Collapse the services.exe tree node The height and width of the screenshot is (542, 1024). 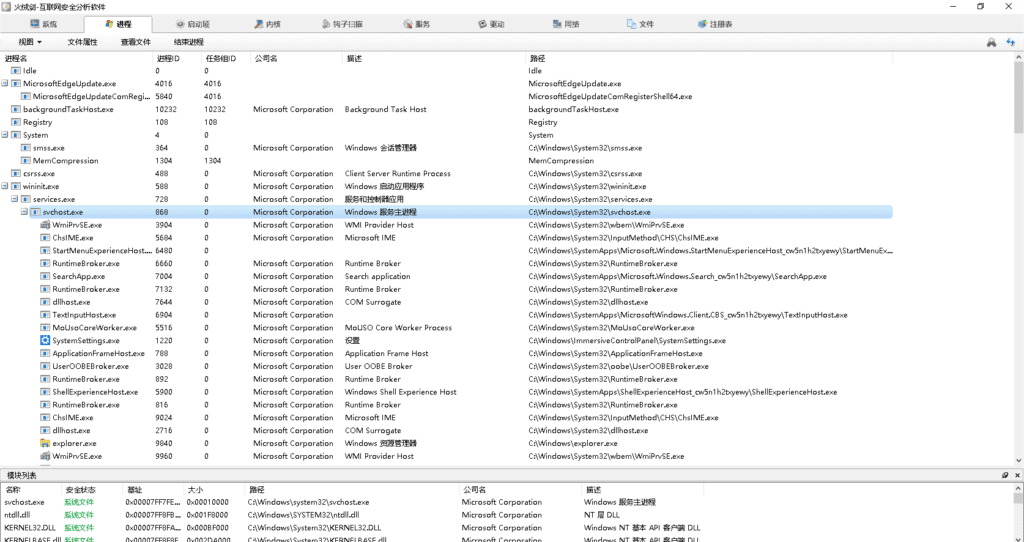click(x=14, y=199)
